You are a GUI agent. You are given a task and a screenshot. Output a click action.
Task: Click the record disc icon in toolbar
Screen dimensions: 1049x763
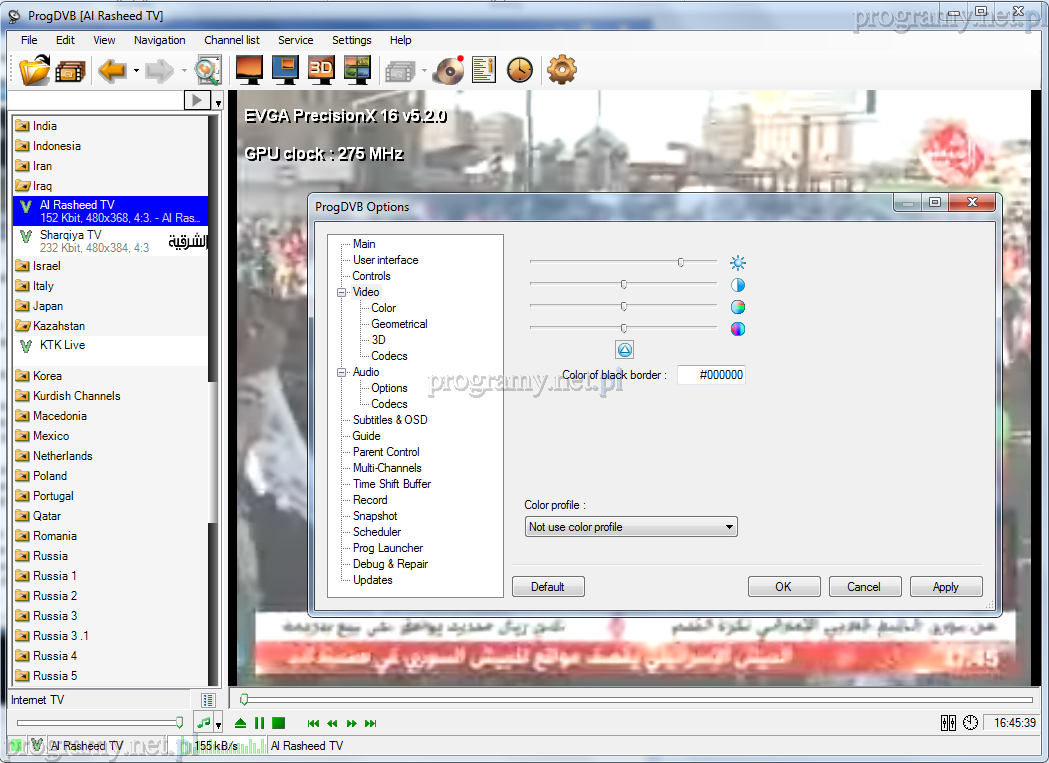(x=450, y=70)
